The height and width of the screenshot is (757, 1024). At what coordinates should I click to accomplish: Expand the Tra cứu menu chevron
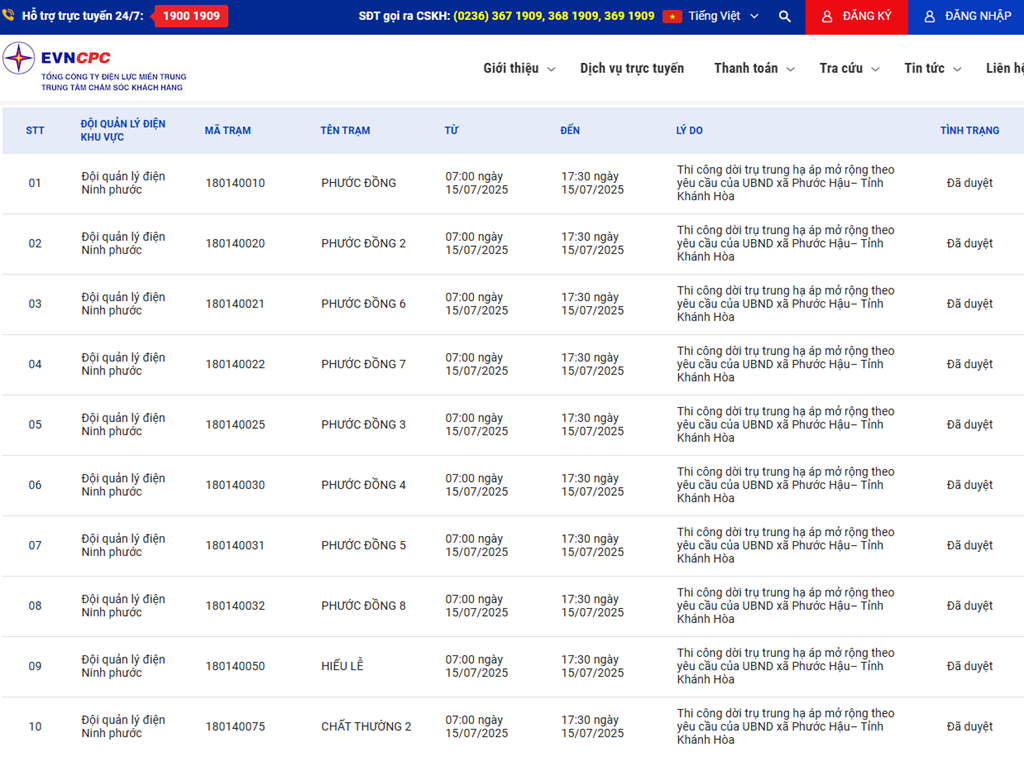click(875, 69)
